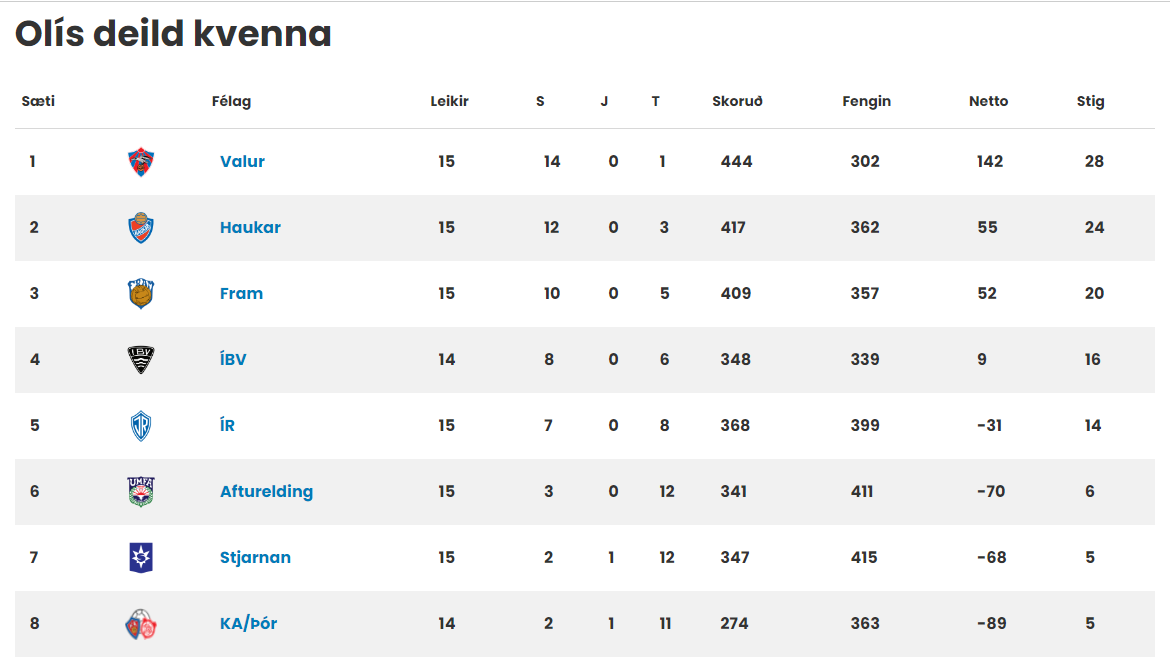
Task: Click the Stig column header
Action: [1090, 101]
